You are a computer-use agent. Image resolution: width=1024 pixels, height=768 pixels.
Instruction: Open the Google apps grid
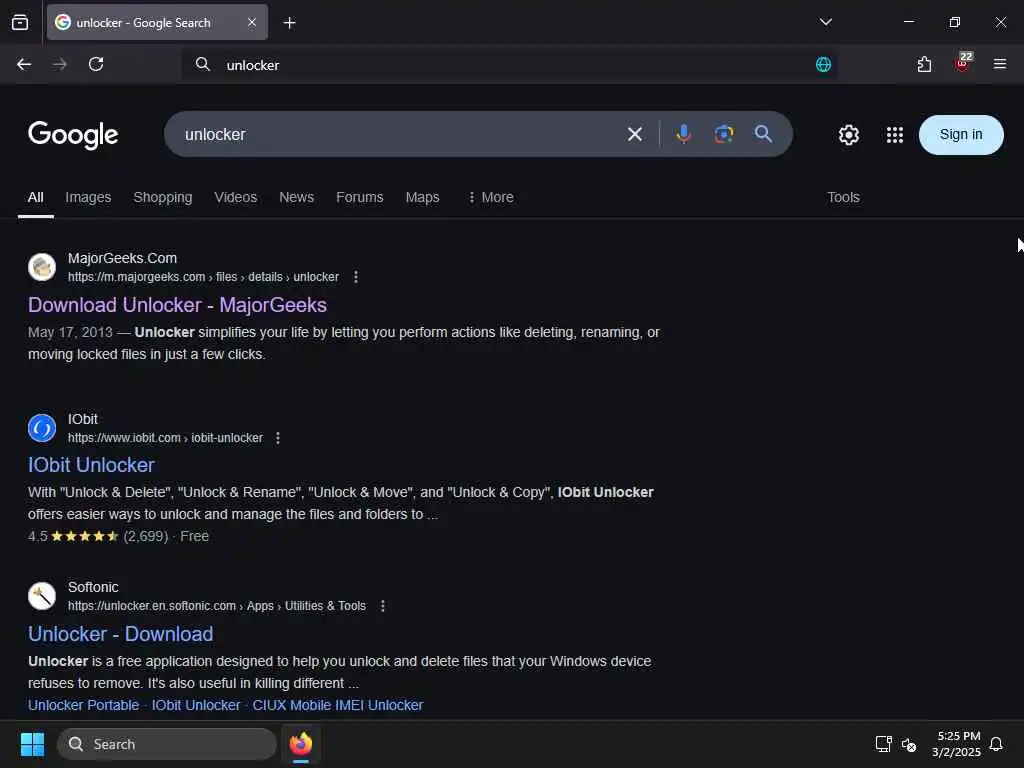pos(894,135)
